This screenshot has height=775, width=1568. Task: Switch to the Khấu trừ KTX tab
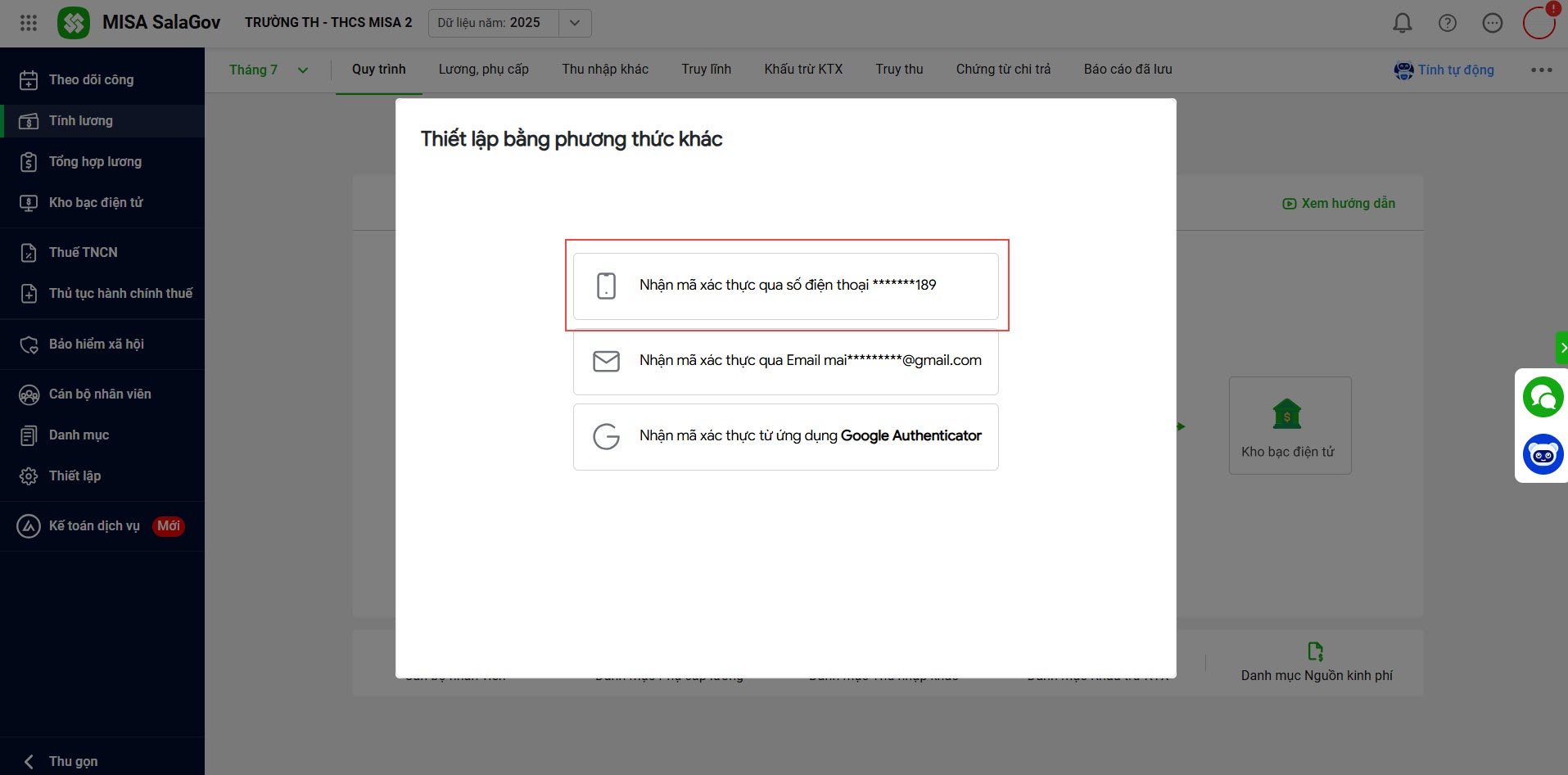pos(803,70)
